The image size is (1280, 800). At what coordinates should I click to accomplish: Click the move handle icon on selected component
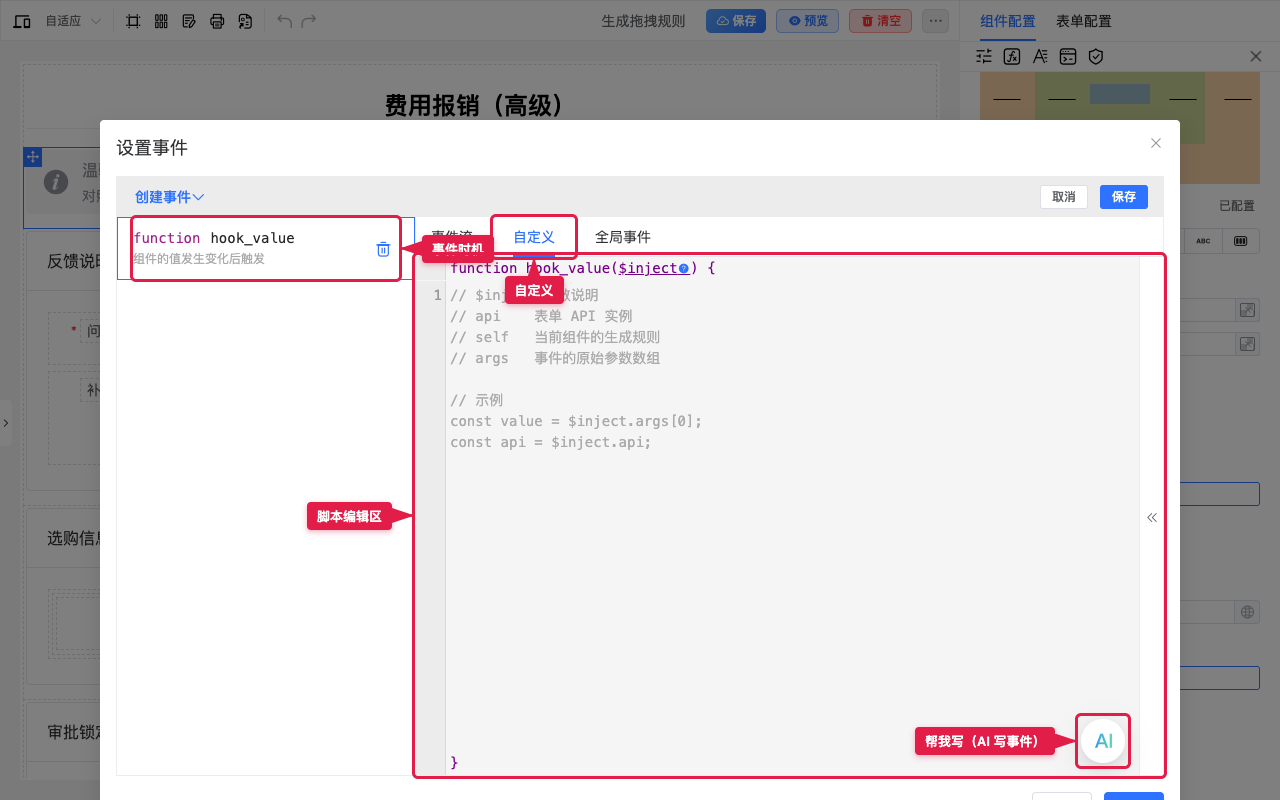click(x=32, y=157)
